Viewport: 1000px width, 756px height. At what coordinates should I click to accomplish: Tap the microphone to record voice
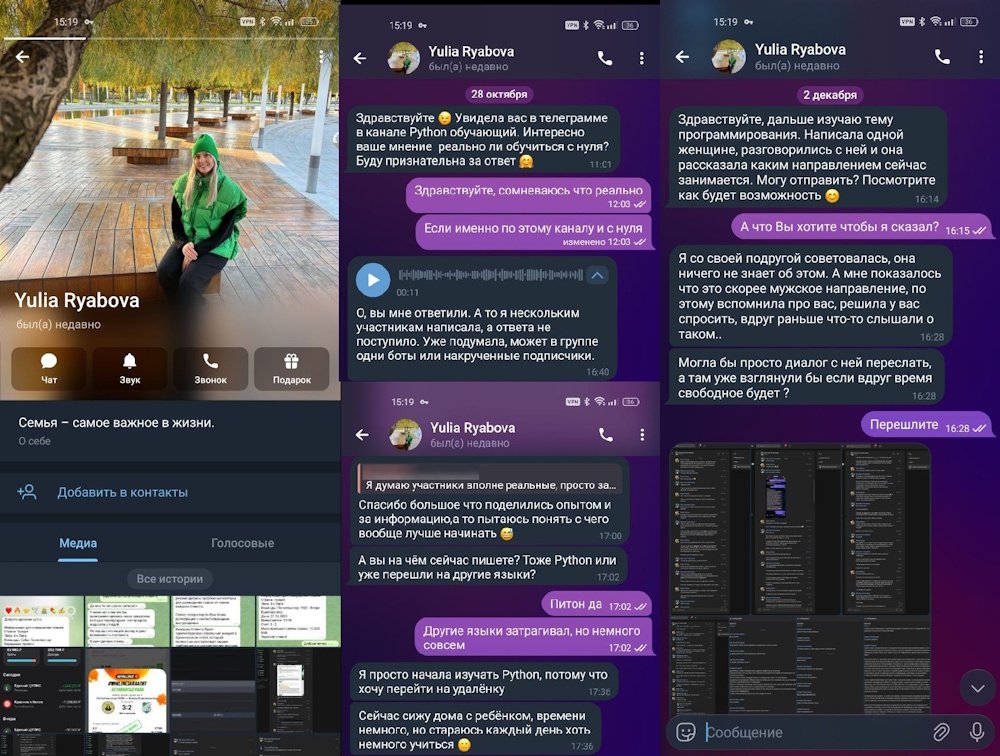click(977, 732)
